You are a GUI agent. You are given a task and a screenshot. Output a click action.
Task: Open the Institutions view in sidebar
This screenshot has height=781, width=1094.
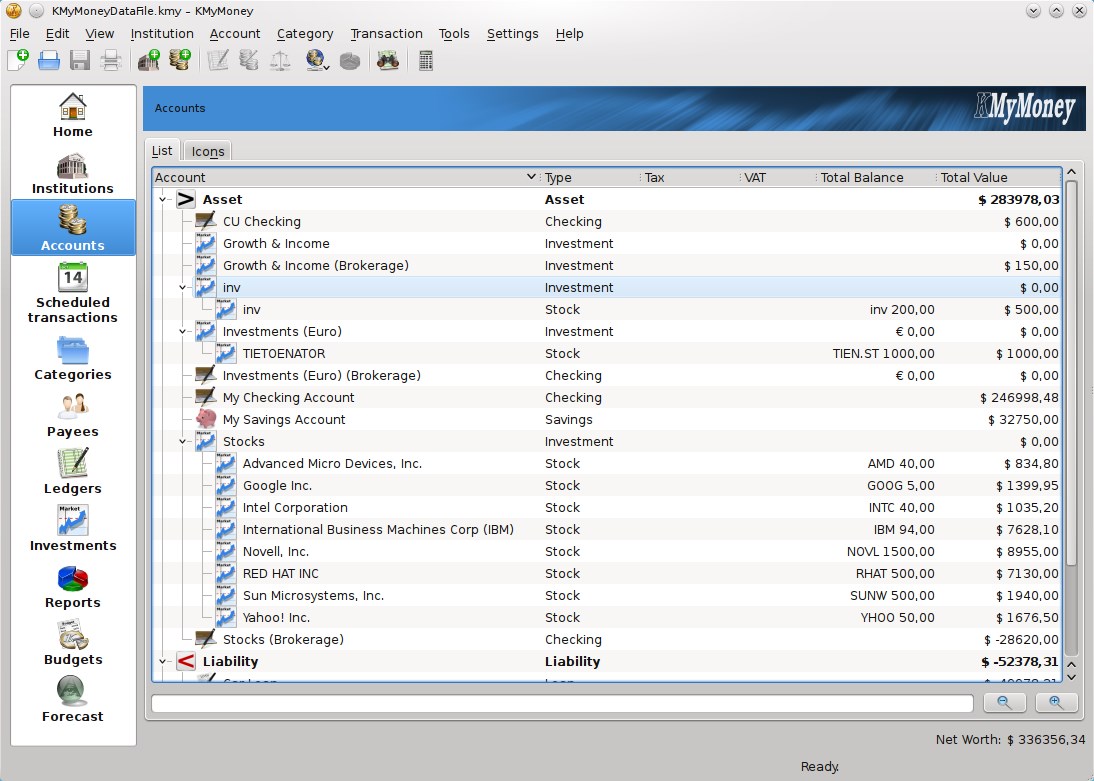[73, 172]
